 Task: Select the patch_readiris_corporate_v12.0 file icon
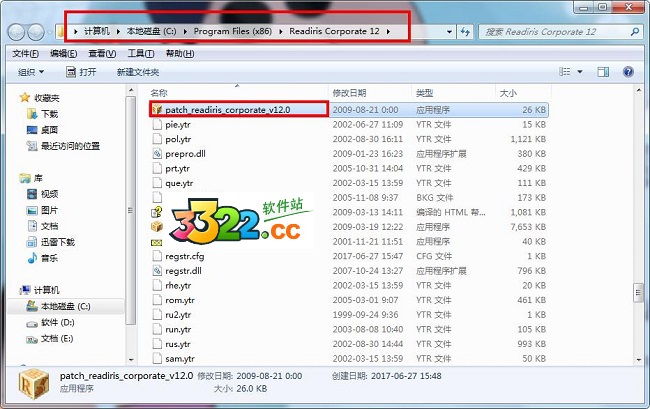click(157, 109)
